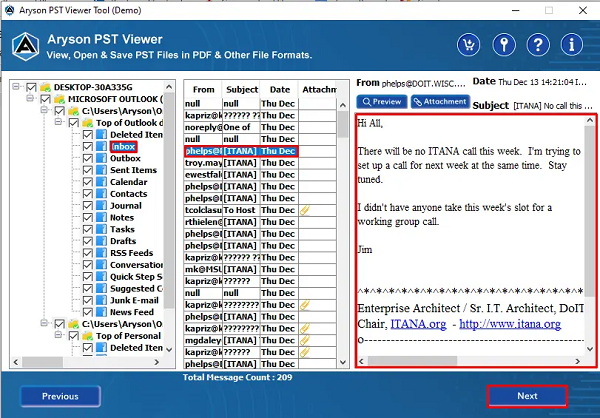Screen dimensions: 600x418
Task: Collapse the DESKTOP-30A335G tree node
Action: tap(16, 86)
